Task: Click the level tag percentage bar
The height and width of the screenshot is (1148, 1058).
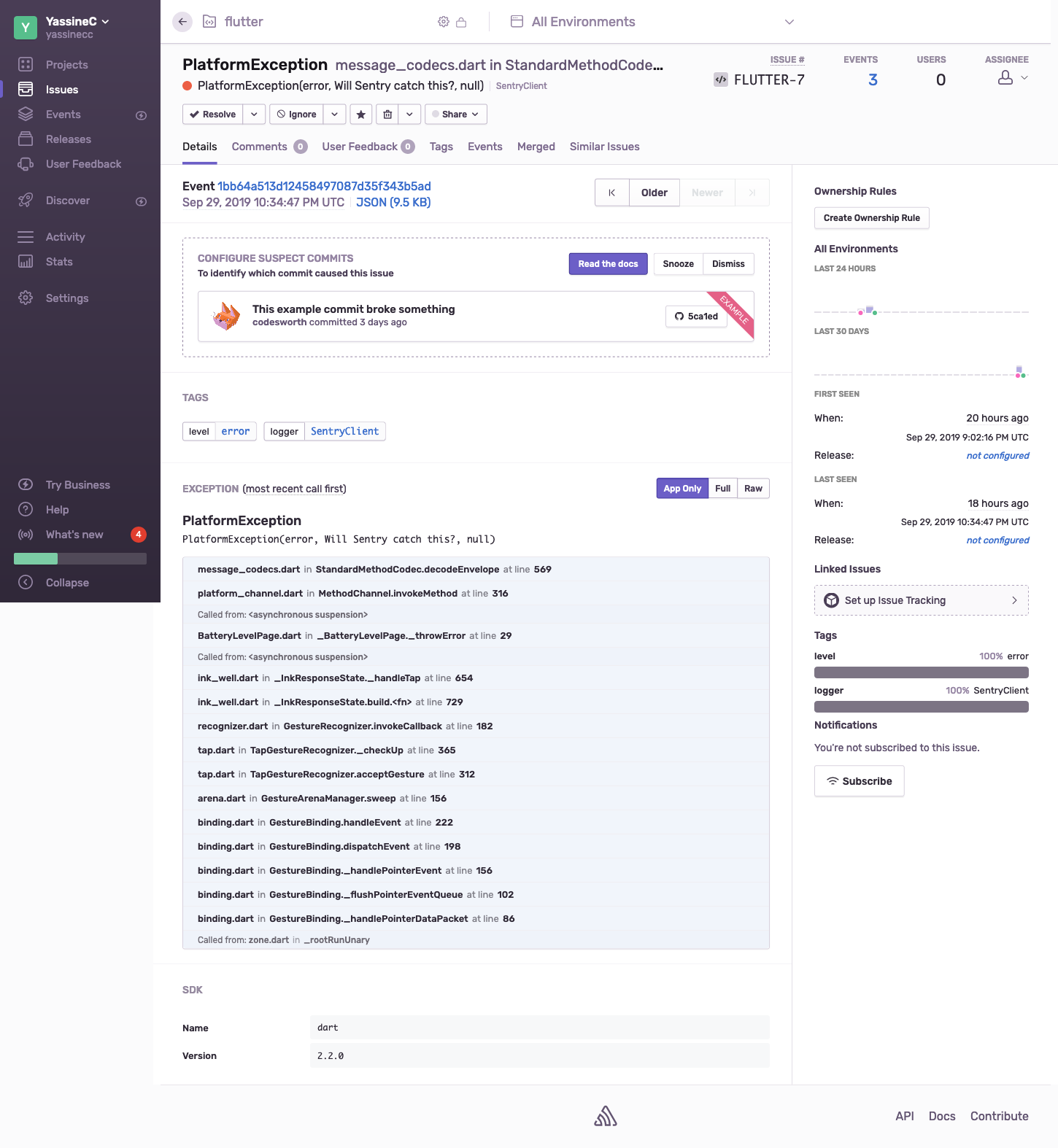Action: click(922, 672)
